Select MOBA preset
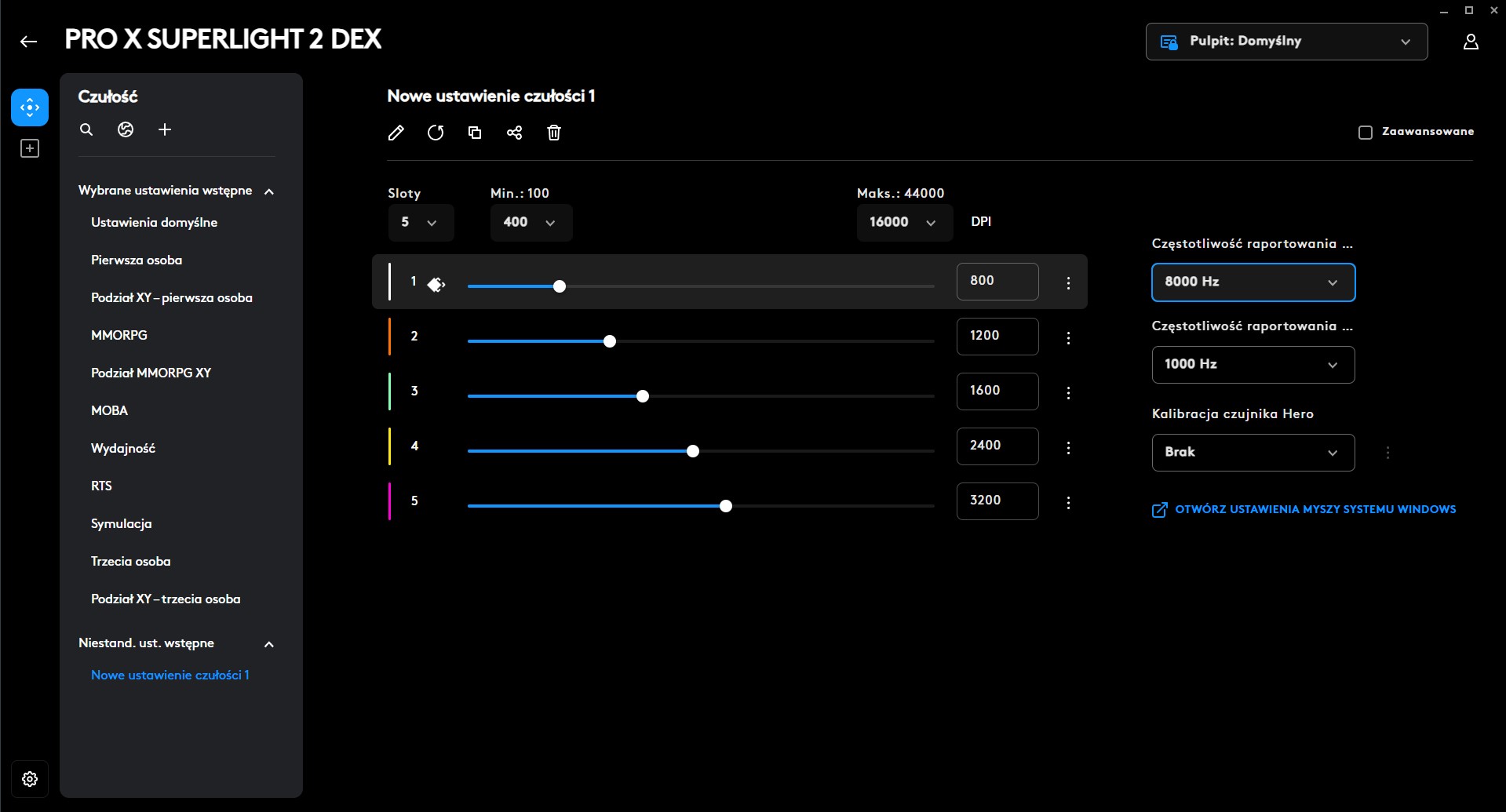This screenshot has width=1506, height=812. click(109, 411)
